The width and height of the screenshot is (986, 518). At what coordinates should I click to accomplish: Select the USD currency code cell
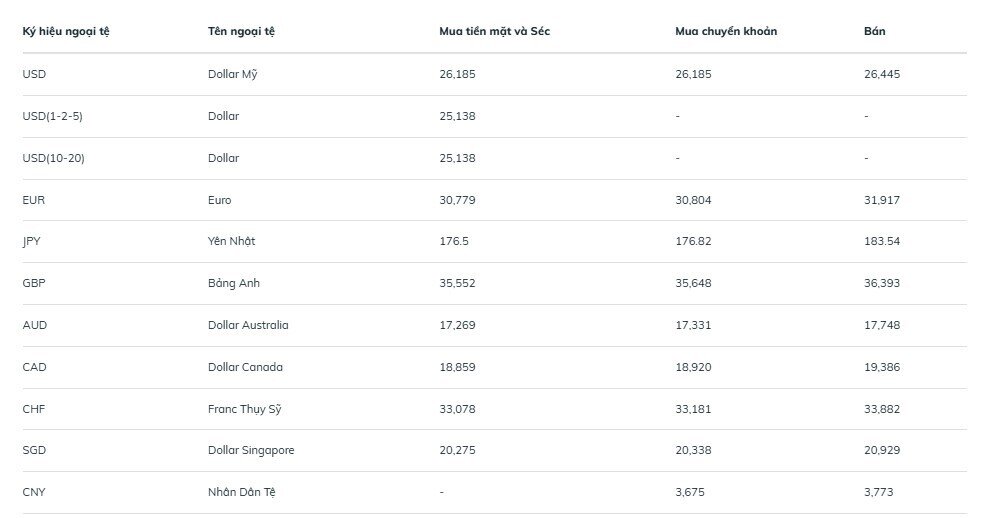point(34,74)
